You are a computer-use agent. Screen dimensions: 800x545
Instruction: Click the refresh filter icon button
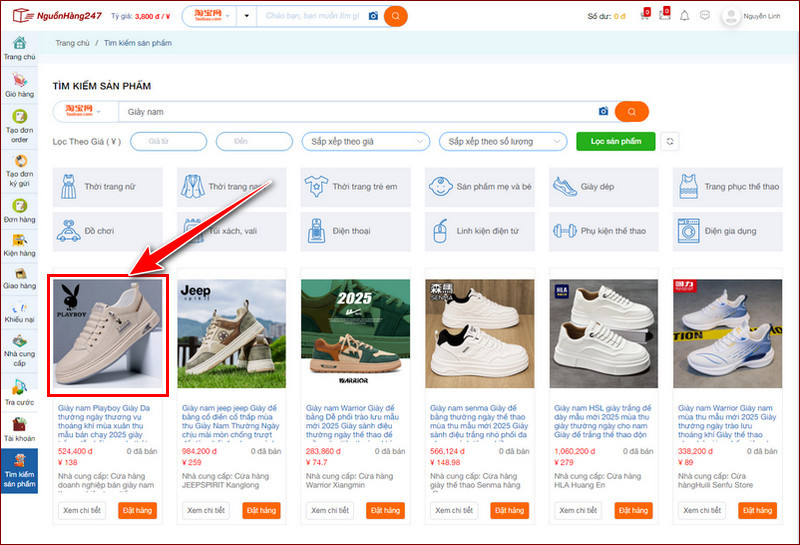pyautogui.click(x=670, y=141)
